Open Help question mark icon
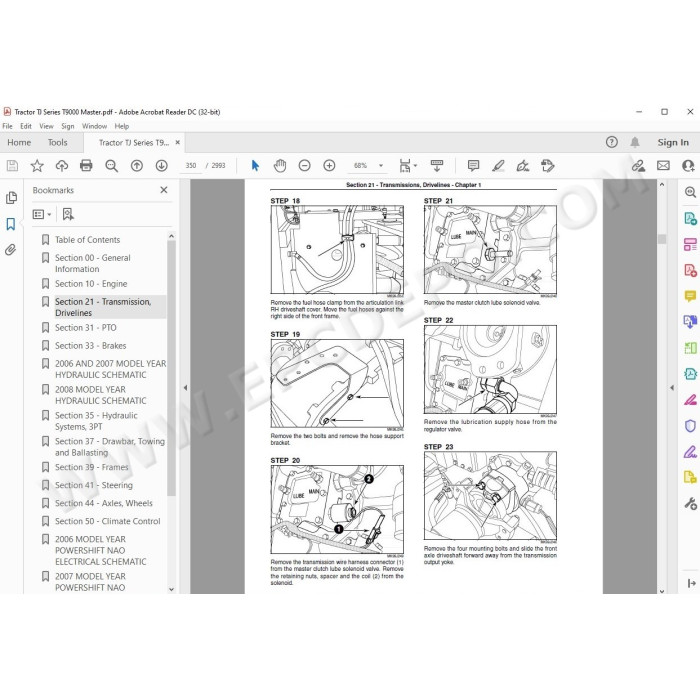Viewport: 700px width, 700px height. point(612,142)
